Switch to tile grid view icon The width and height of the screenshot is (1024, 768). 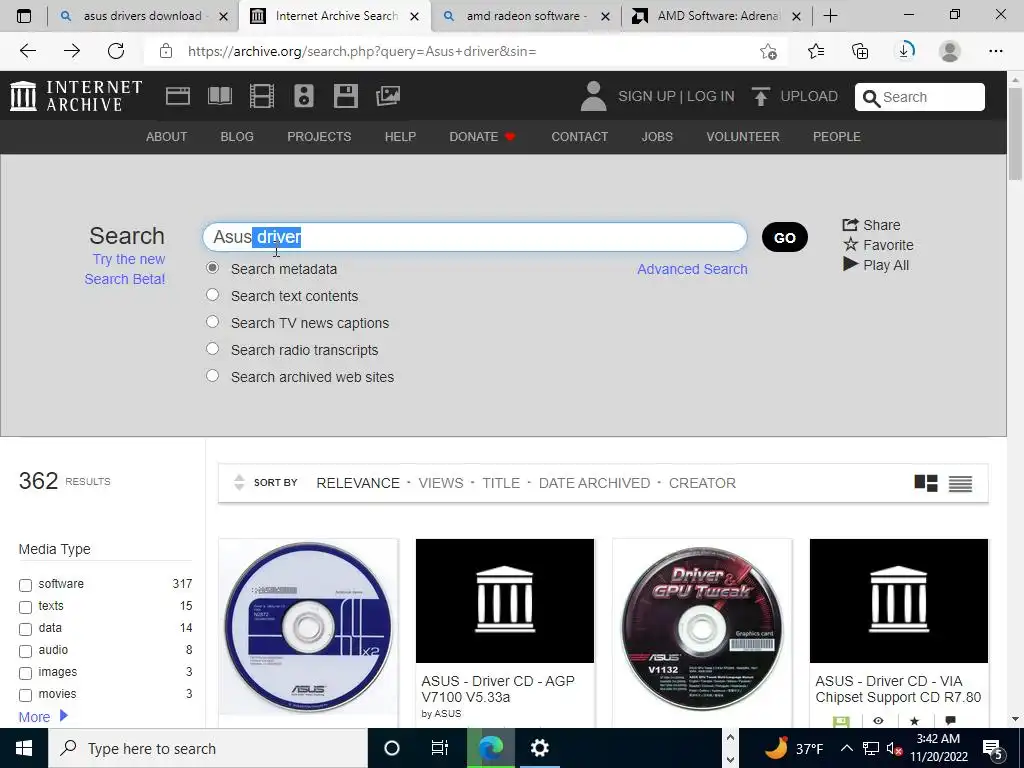[x=926, y=483]
